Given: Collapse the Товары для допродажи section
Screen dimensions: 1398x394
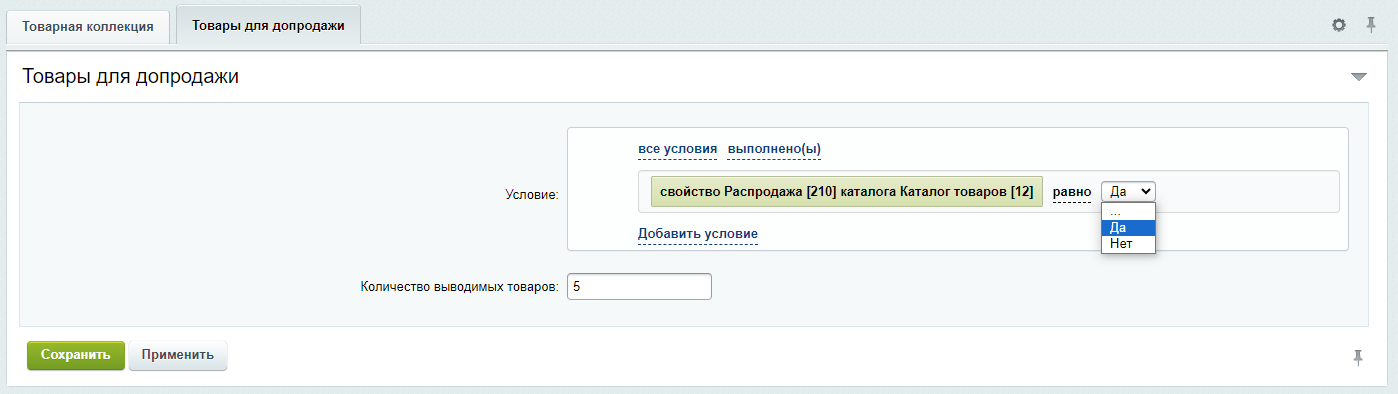Looking at the screenshot, I should coord(1358,77).
